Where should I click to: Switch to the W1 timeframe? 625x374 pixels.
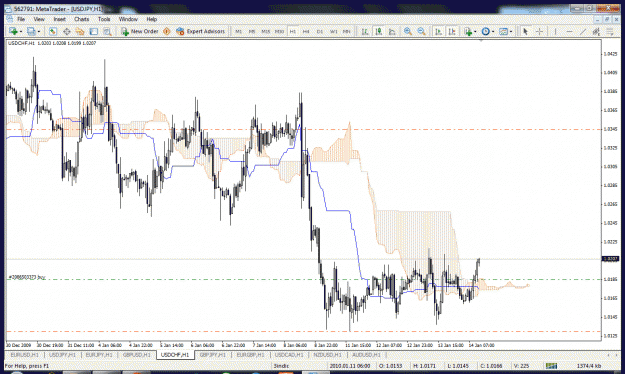pos(333,31)
